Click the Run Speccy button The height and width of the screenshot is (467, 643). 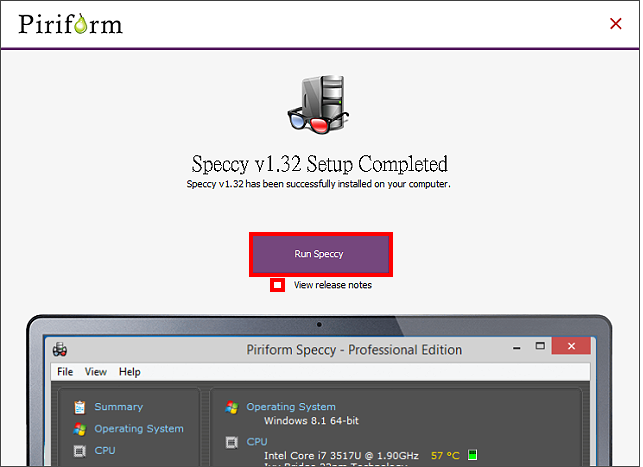click(x=321, y=254)
